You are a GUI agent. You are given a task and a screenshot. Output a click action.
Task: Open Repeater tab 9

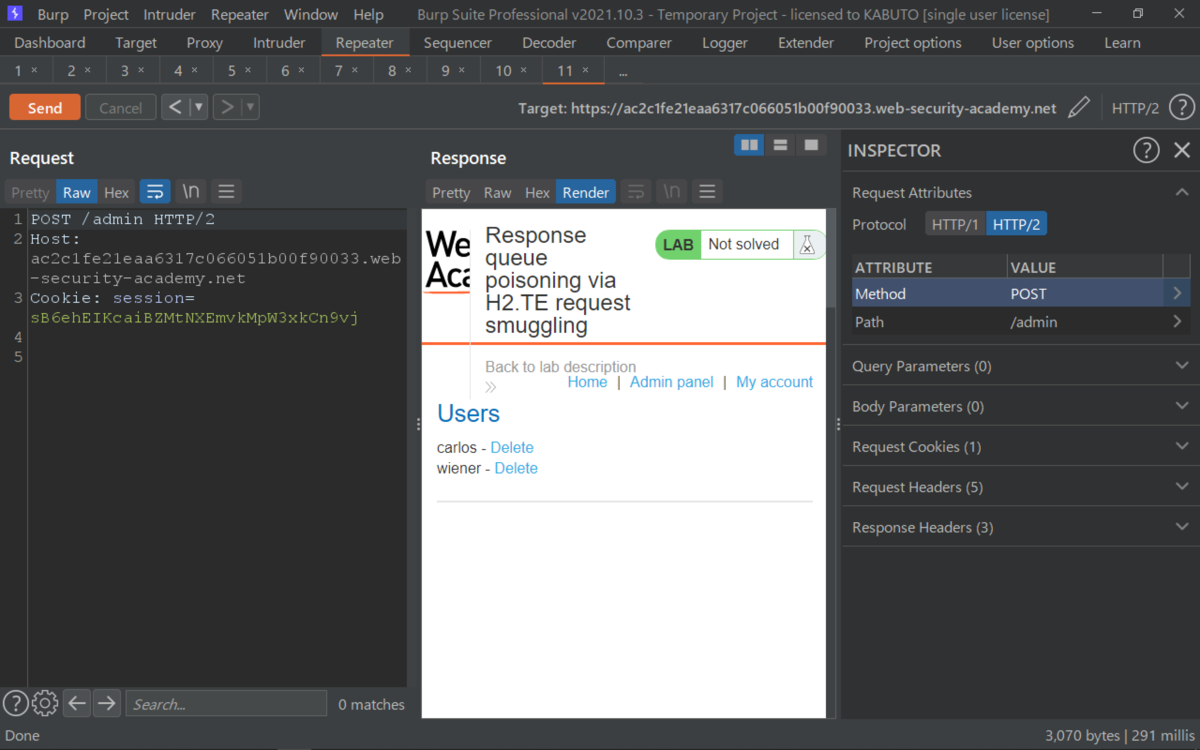pos(452,71)
